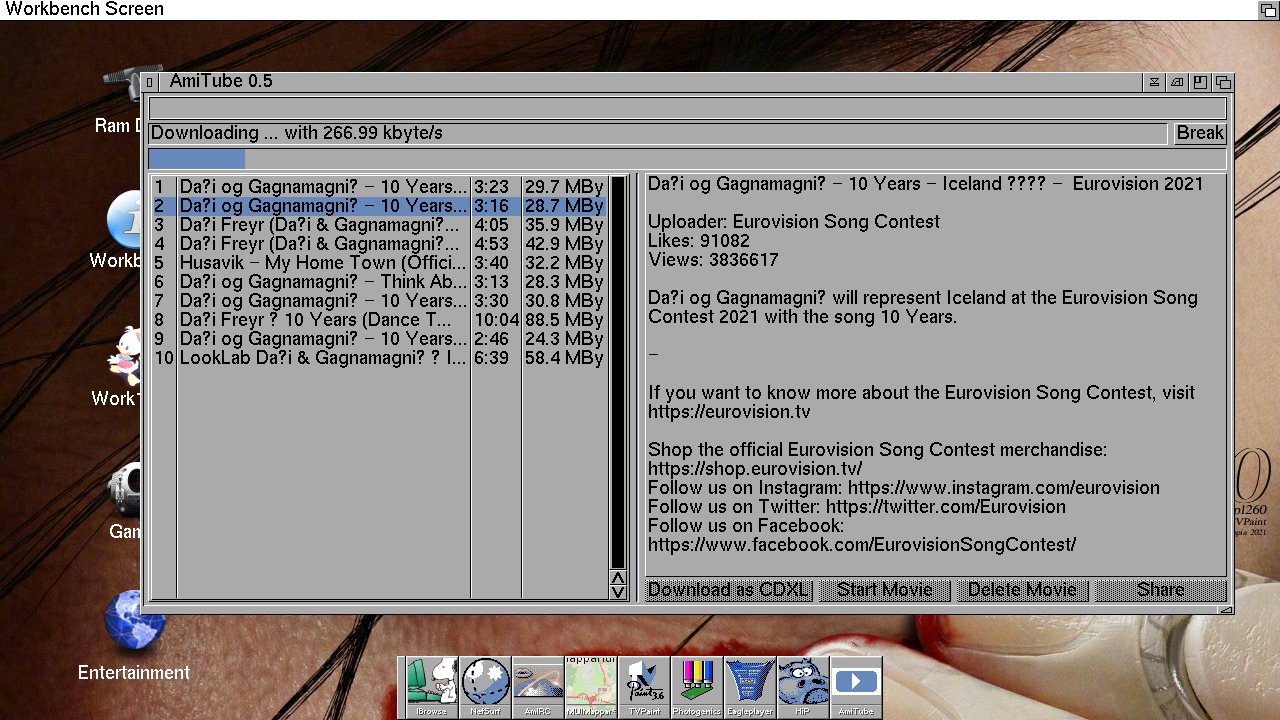Select video 6 Think About Things
1280x720 pixels.
pyautogui.click(x=379, y=282)
